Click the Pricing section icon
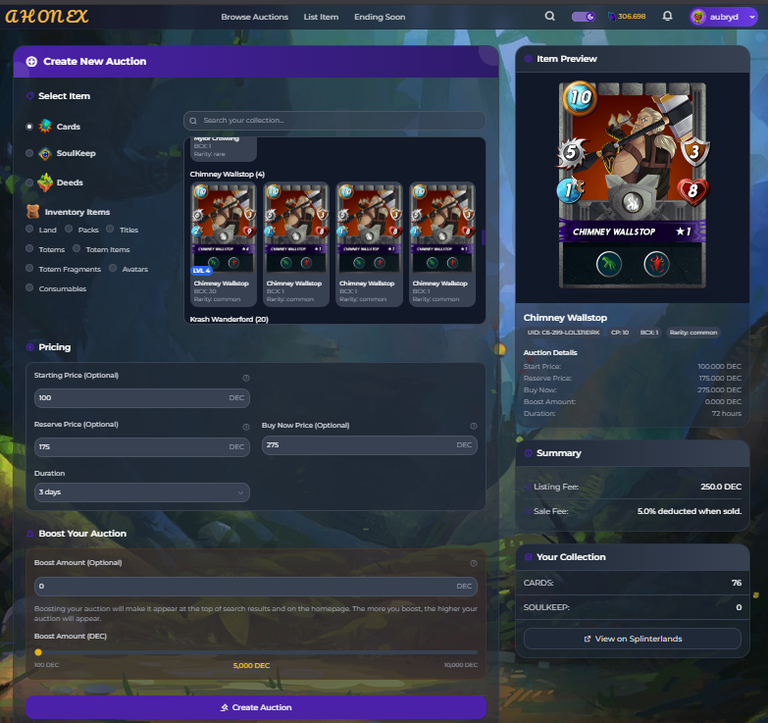The width and height of the screenshot is (768, 723). coord(30,347)
